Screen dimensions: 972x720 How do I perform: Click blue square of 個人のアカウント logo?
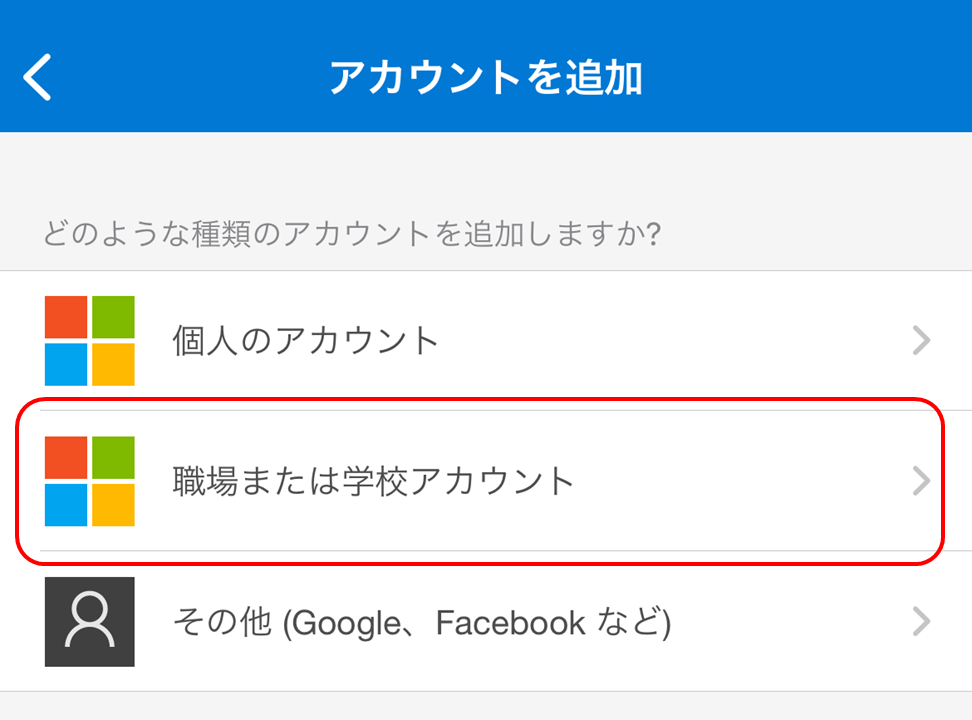click(67, 364)
